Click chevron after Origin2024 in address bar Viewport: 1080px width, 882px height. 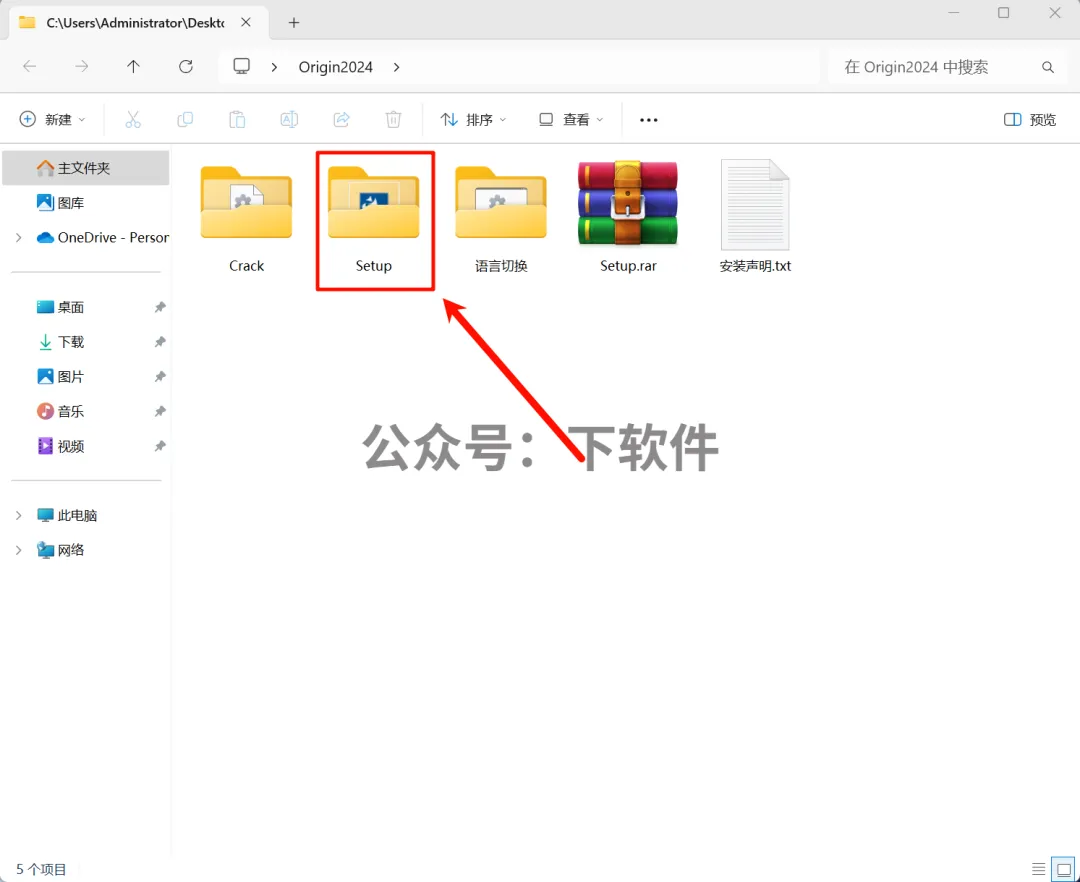click(397, 67)
